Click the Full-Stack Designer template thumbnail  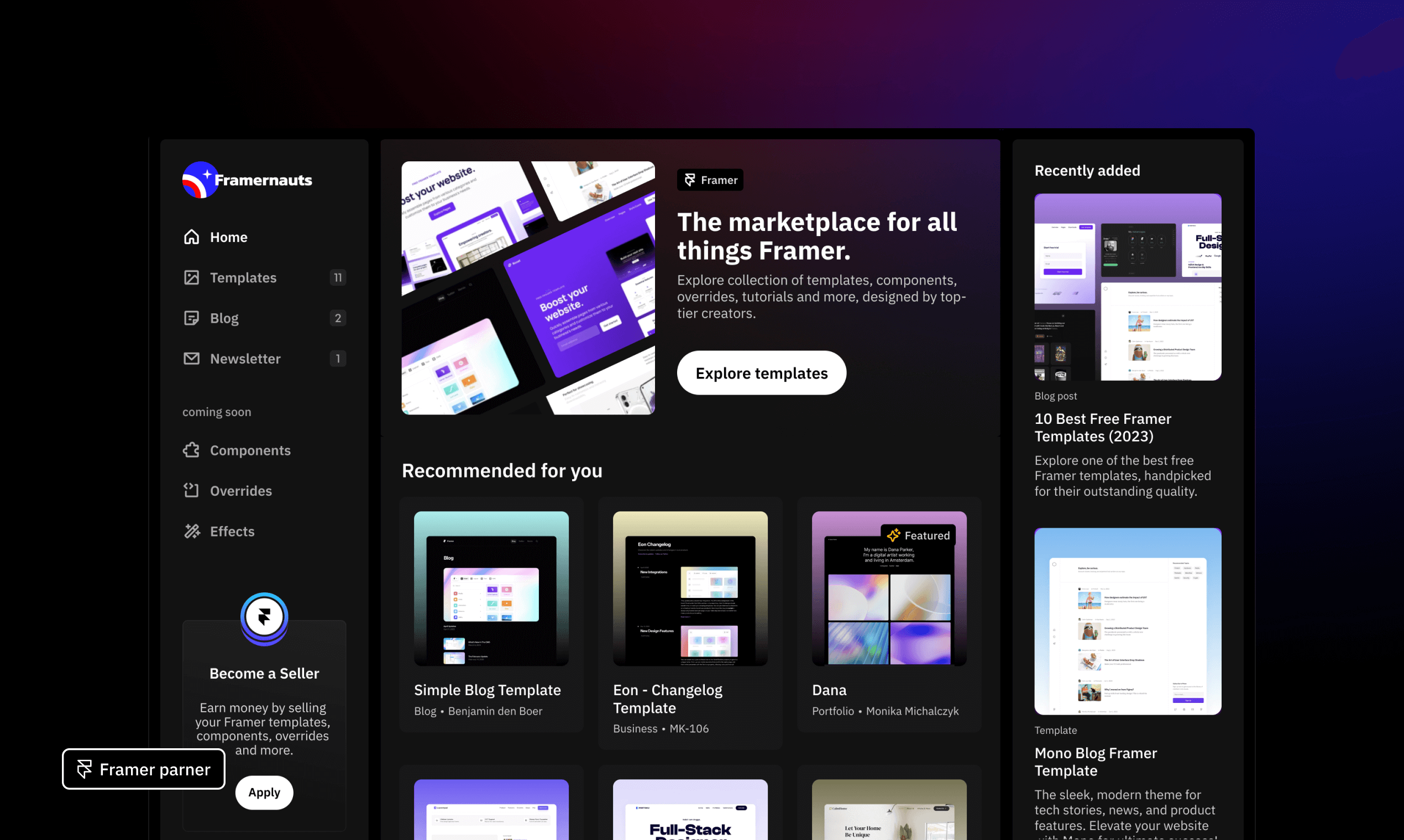coord(690,810)
